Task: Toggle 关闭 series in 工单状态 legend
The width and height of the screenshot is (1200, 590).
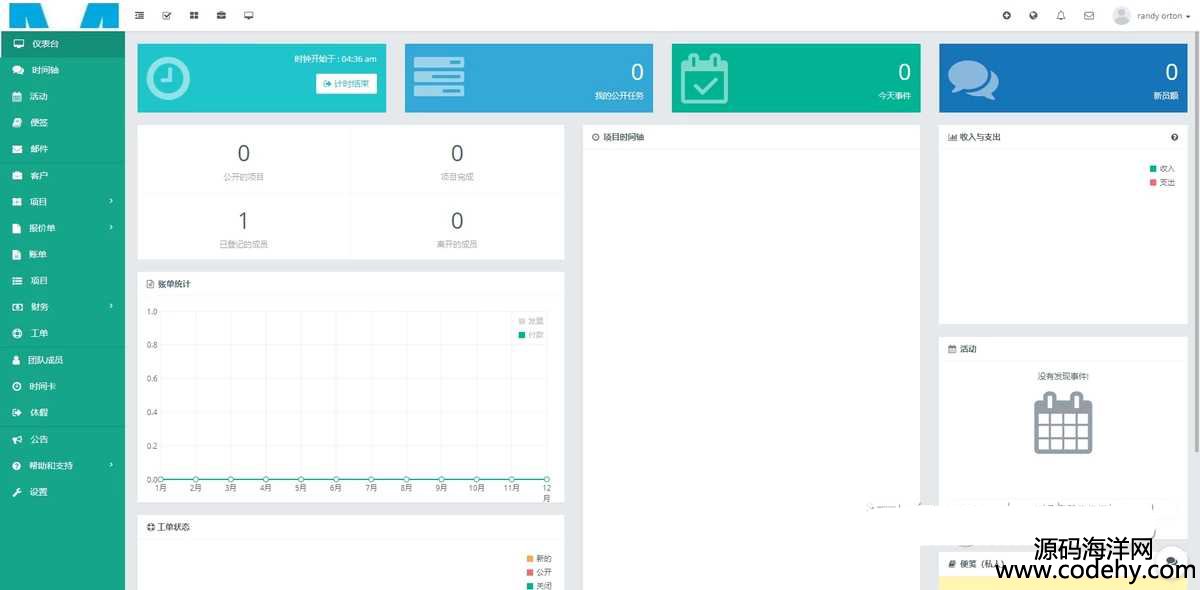Action: (x=539, y=585)
